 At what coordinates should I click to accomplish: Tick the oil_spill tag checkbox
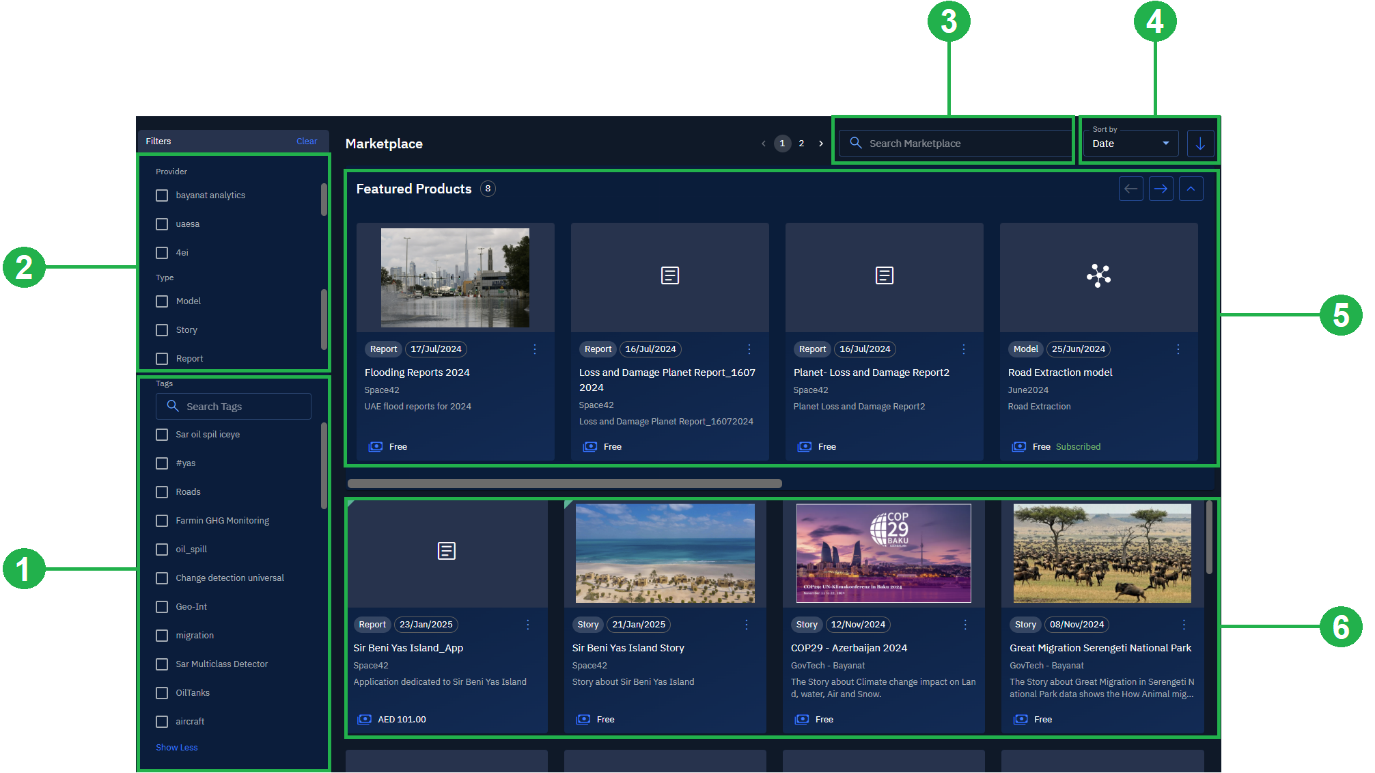click(162, 549)
